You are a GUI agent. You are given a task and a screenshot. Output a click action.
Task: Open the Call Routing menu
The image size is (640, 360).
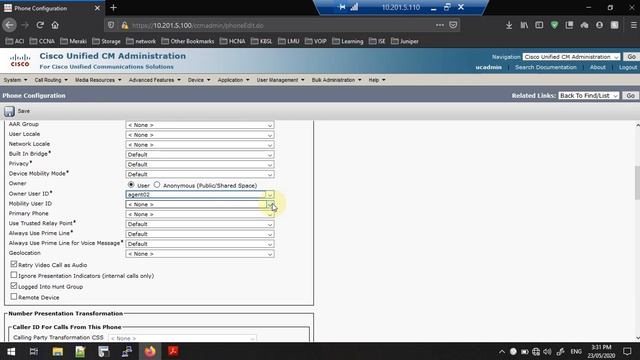coord(51,80)
